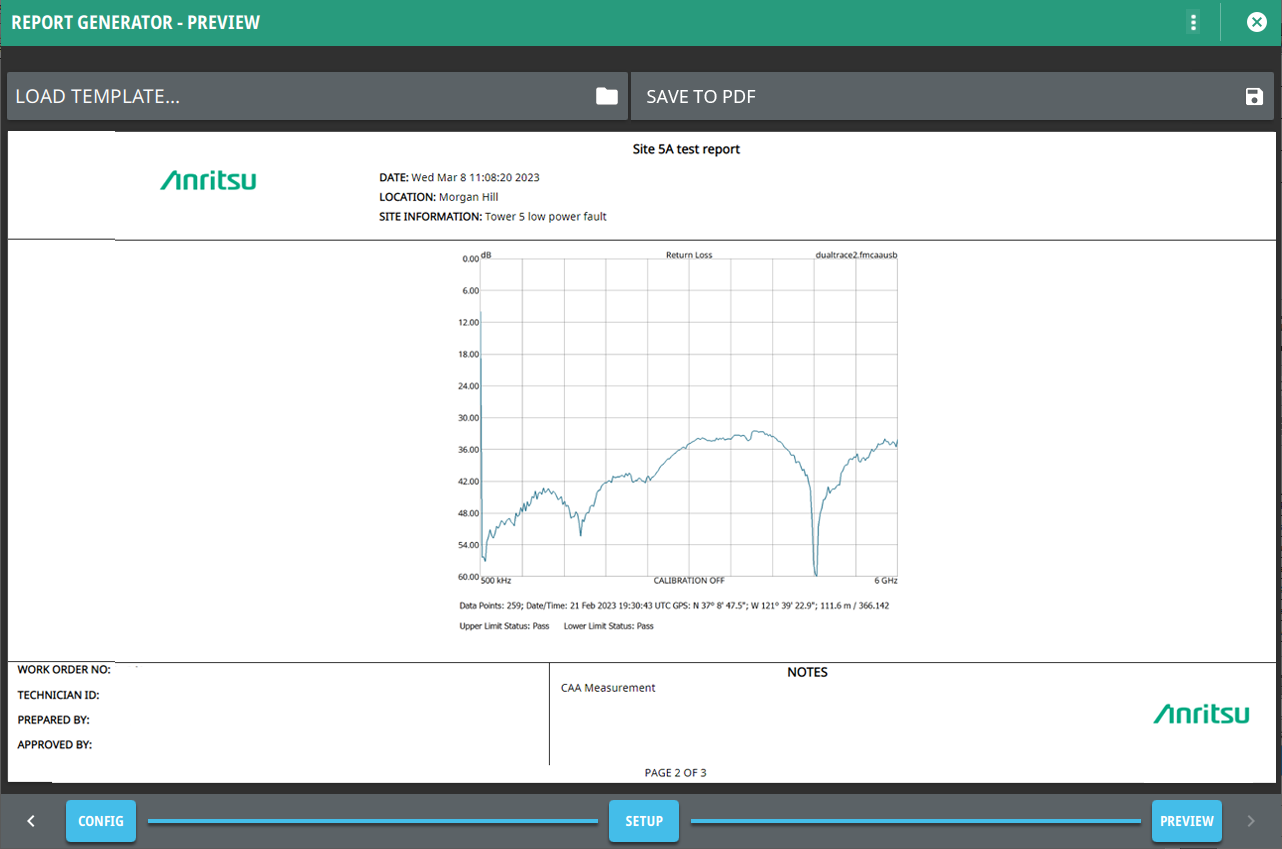This screenshot has width=1282, height=849.
Task: Click the CAA Measurement notes text
Action: click(x=608, y=688)
